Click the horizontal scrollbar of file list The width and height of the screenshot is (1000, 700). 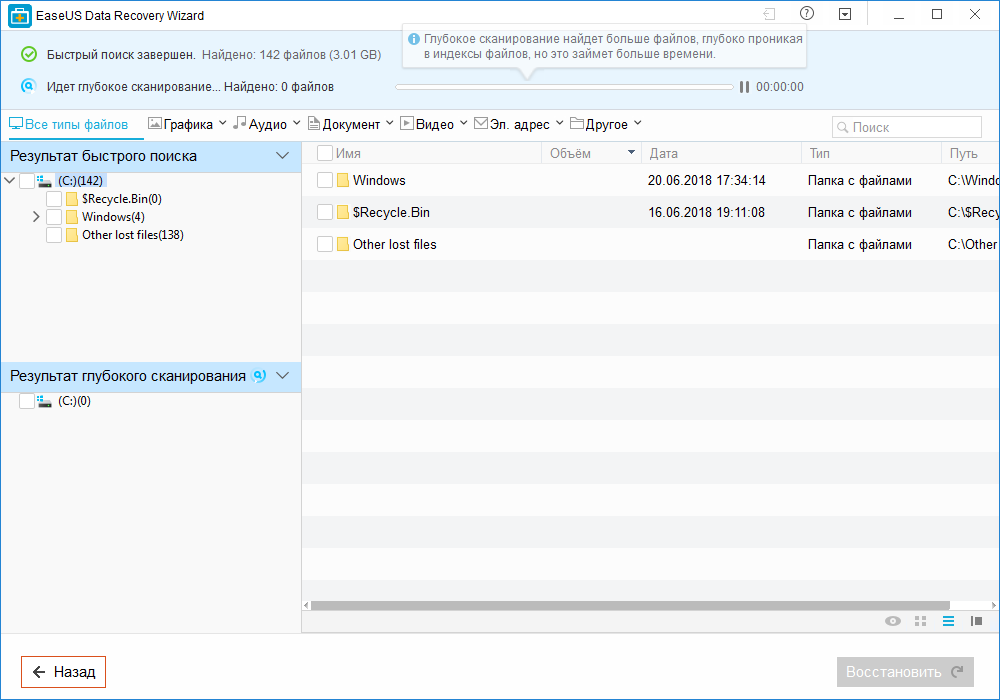[x=630, y=605]
